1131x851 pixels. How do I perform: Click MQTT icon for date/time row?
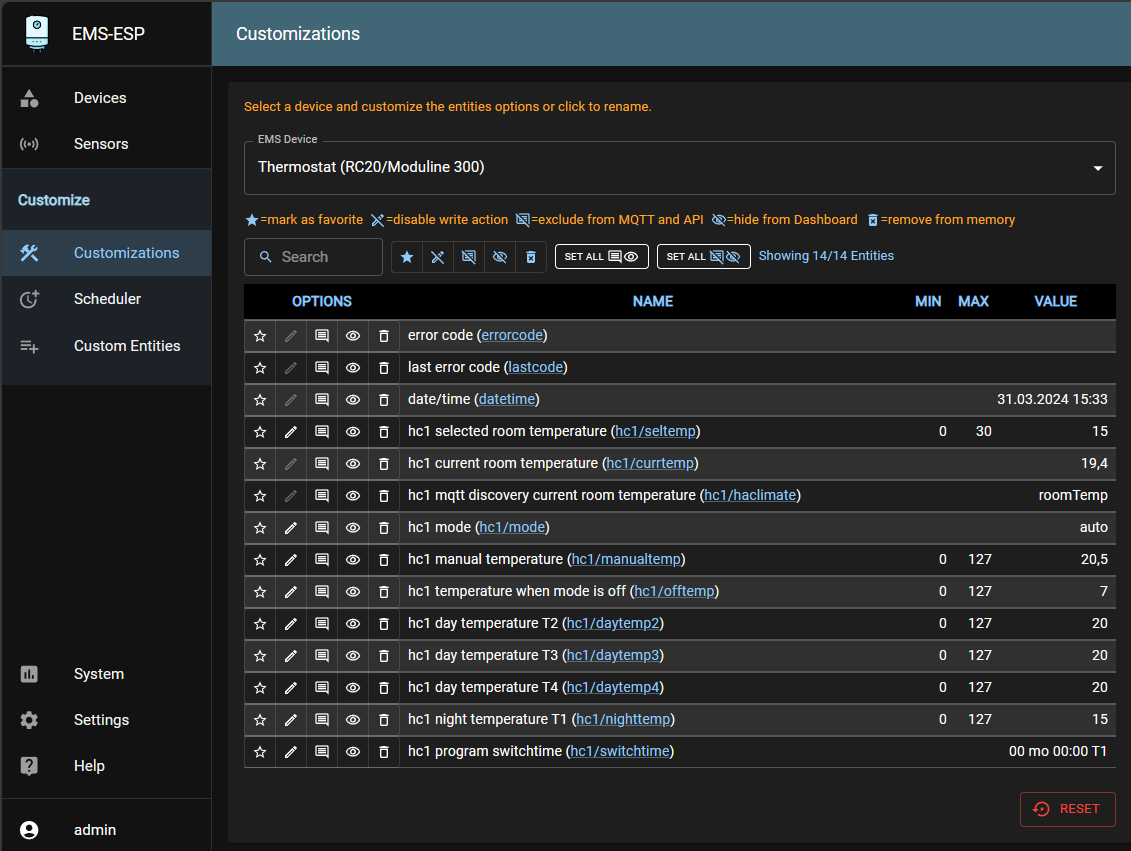point(322,400)
